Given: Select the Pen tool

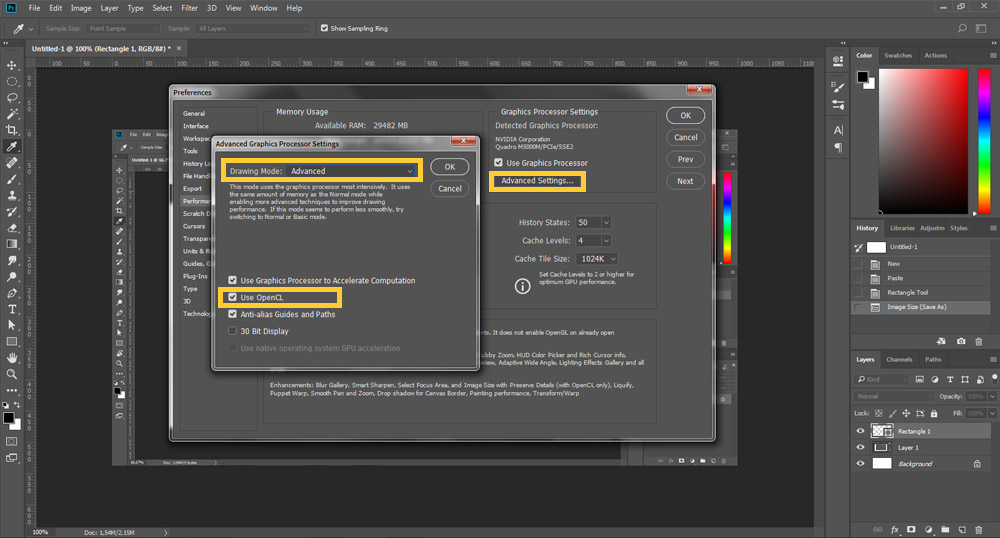Looking at the screenshot, I should (11, 293).
